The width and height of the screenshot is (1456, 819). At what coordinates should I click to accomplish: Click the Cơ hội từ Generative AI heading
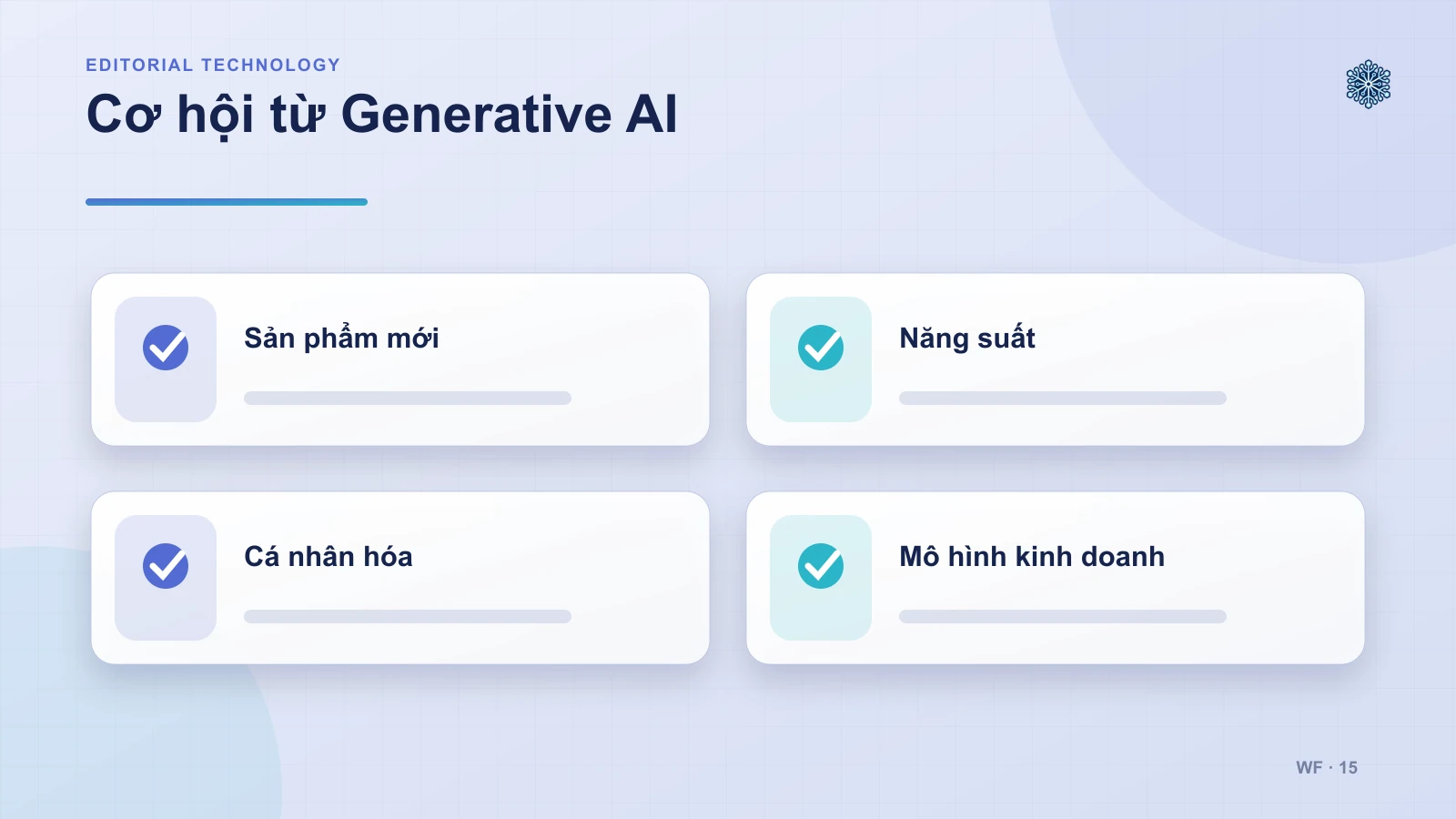(x=382, y=115)
